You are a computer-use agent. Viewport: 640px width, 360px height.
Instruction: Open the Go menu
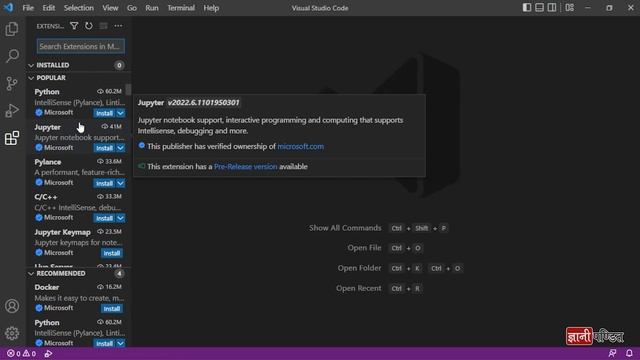tap(131, 8)
